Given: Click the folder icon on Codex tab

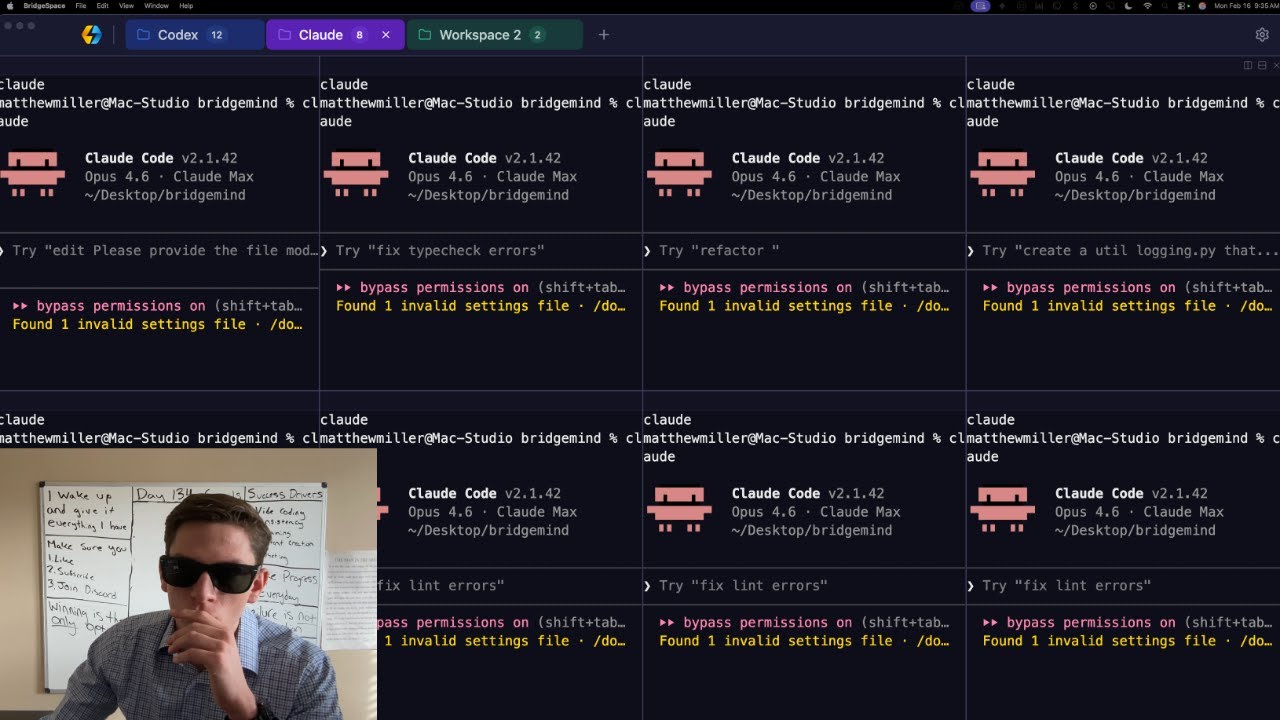Looking at the screenshot, I should 141,35.
